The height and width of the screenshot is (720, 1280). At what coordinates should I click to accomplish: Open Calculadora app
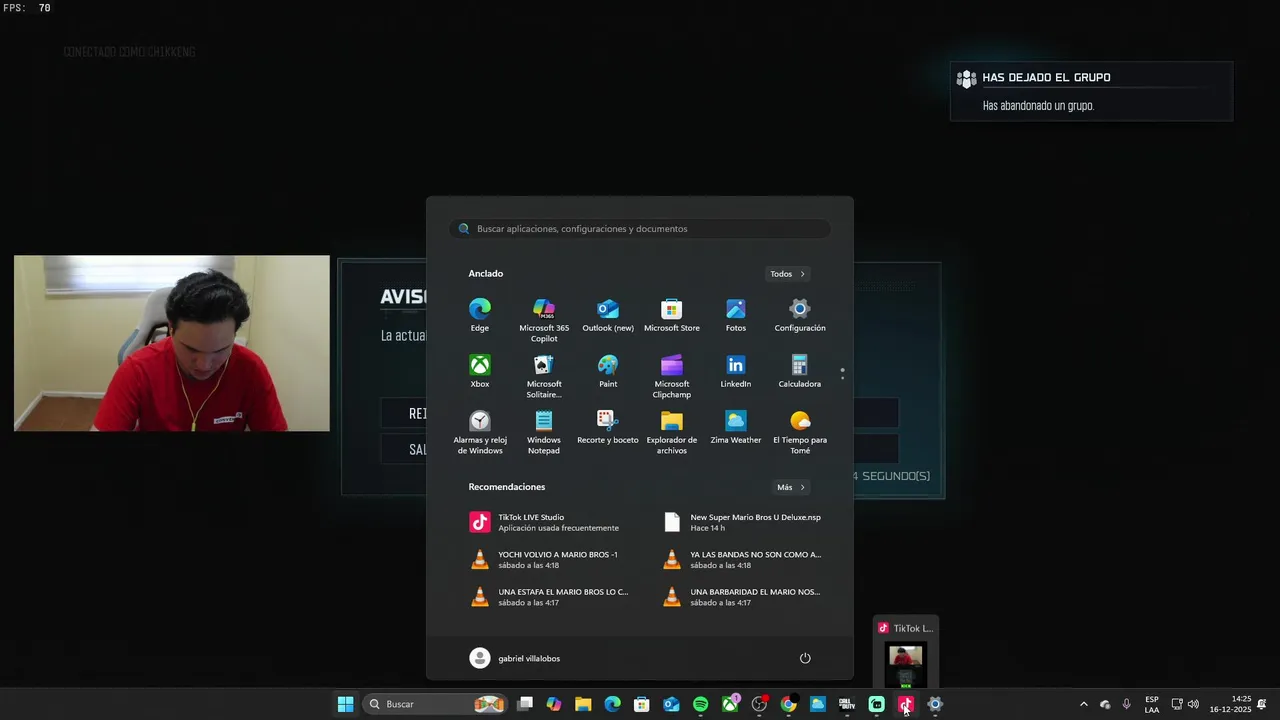[800, 371]
